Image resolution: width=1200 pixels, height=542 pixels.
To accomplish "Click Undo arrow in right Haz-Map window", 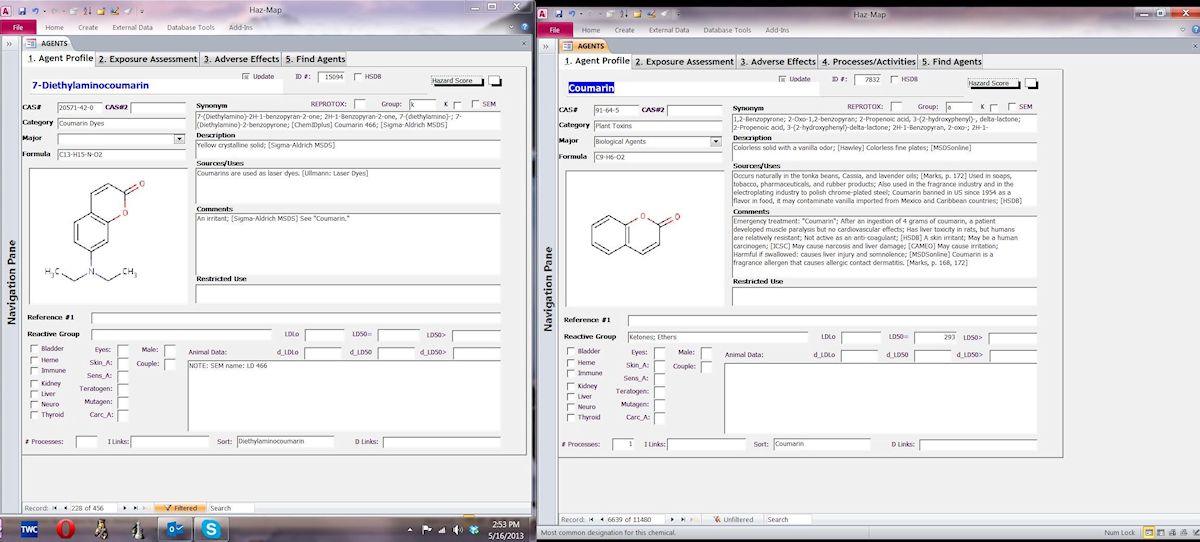I will [x=572, y=12].
